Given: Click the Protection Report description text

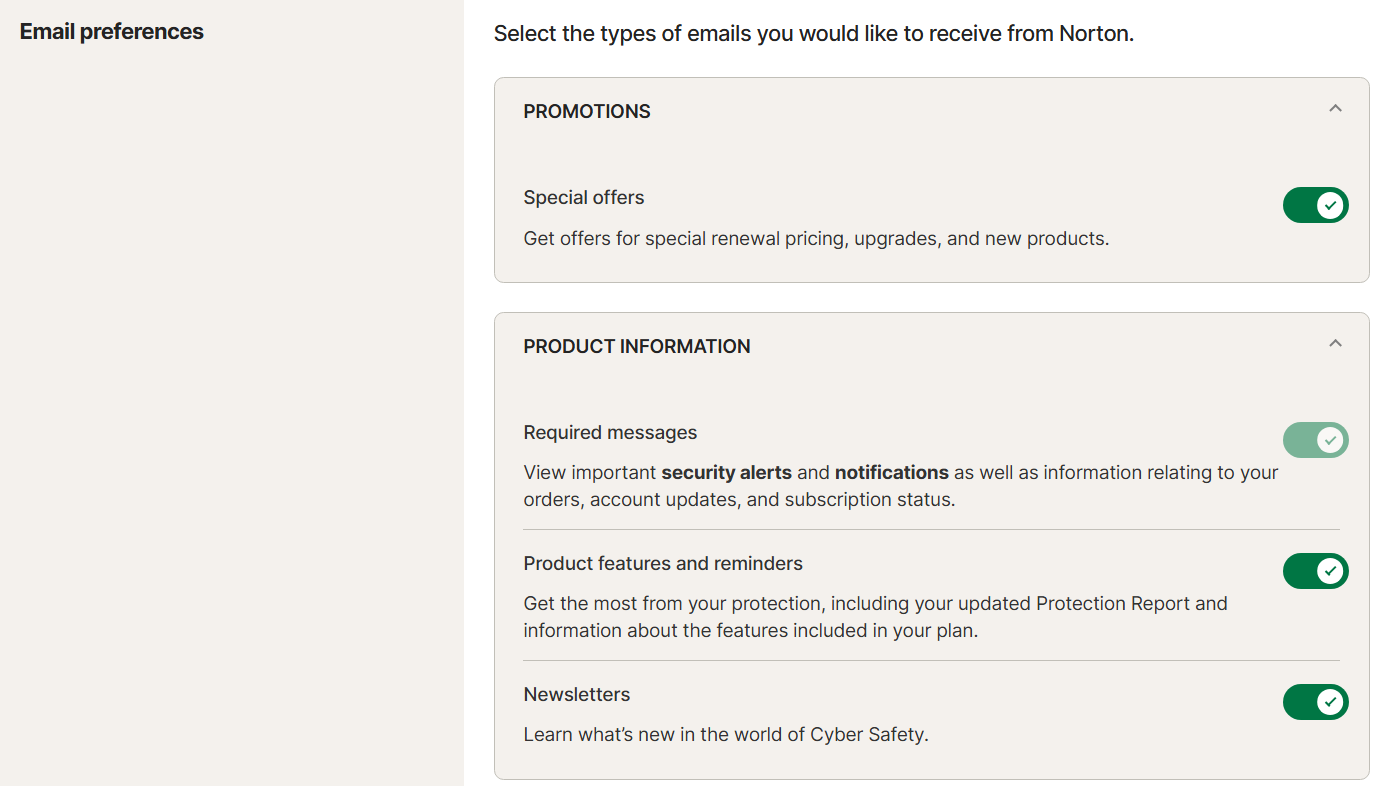Looking at the screenshot, I should pyautogui.click(x=875, y=604).
